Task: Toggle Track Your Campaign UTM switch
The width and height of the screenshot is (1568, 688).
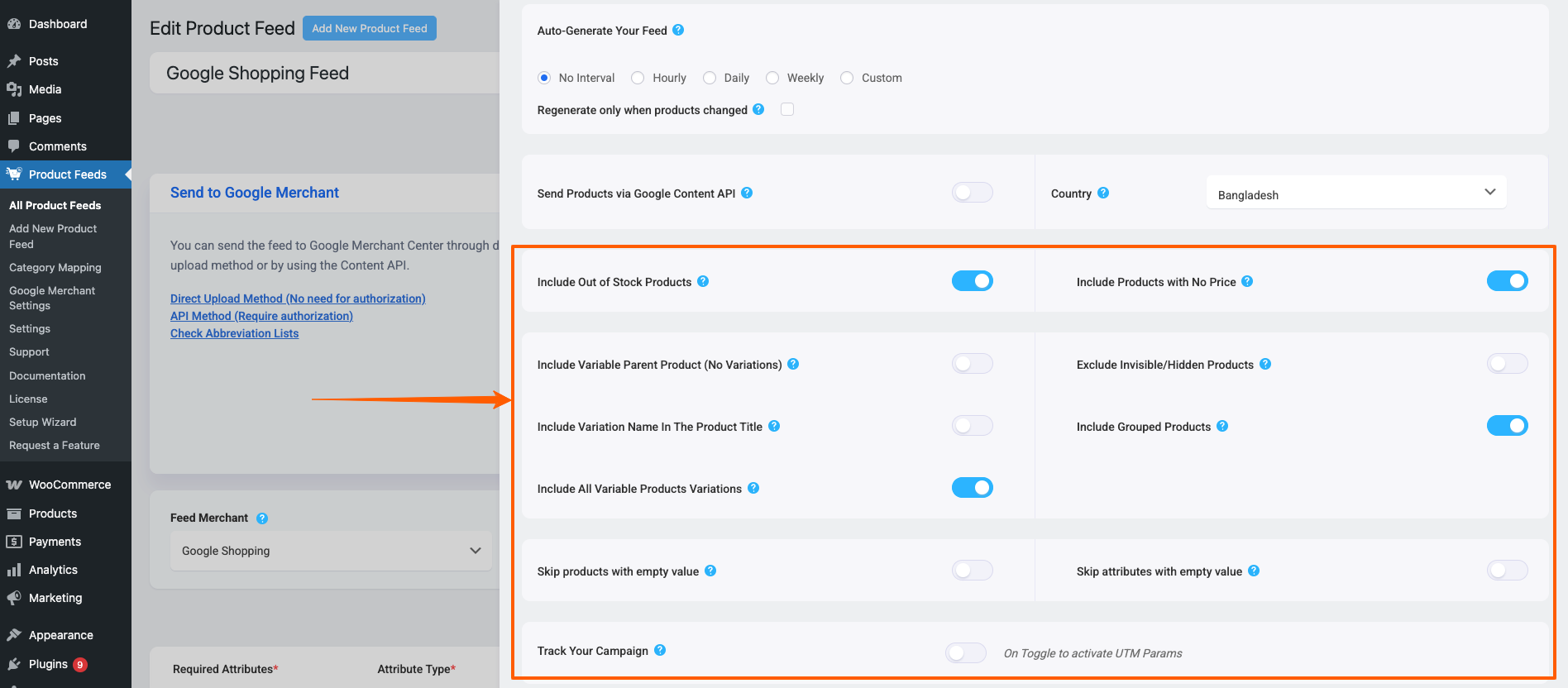Action: point(966,653)
